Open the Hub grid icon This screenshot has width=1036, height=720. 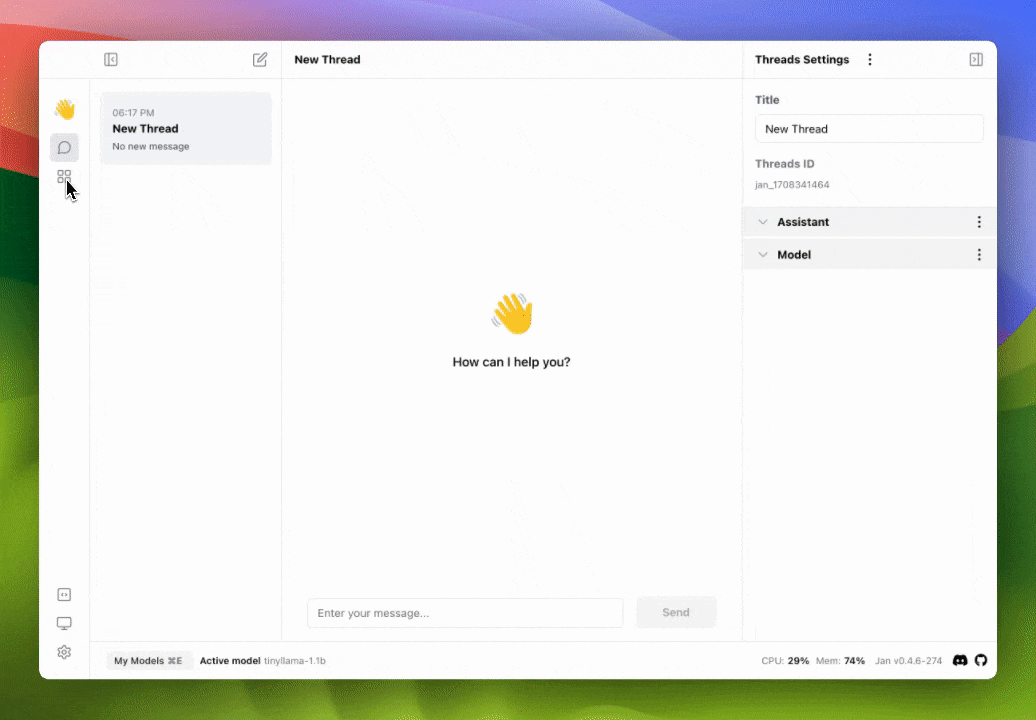(64, 177)
